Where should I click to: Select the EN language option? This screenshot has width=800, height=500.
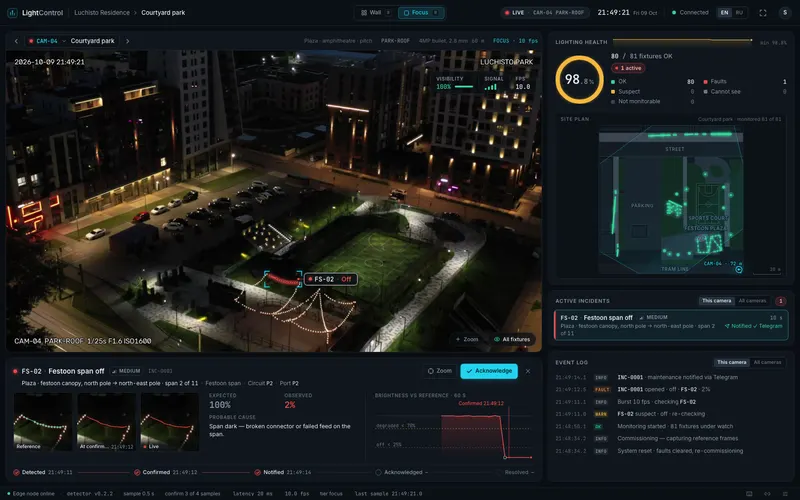[x=724, y=13]
